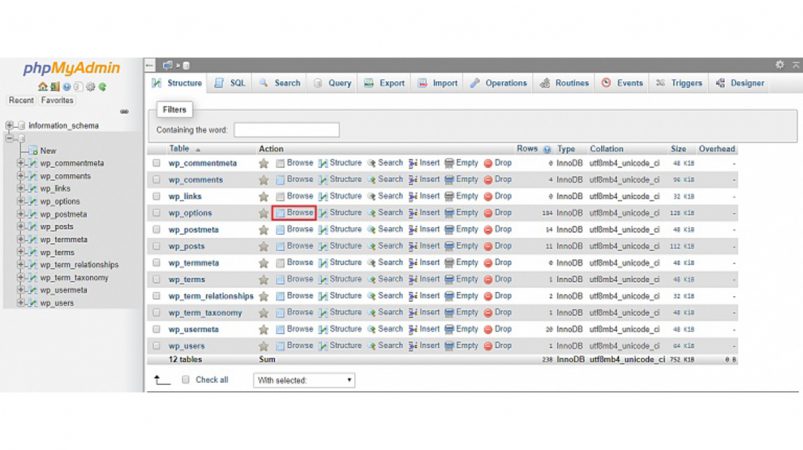Click the Insert icon for wp_users row
The image size is (803, 450).
413,346
